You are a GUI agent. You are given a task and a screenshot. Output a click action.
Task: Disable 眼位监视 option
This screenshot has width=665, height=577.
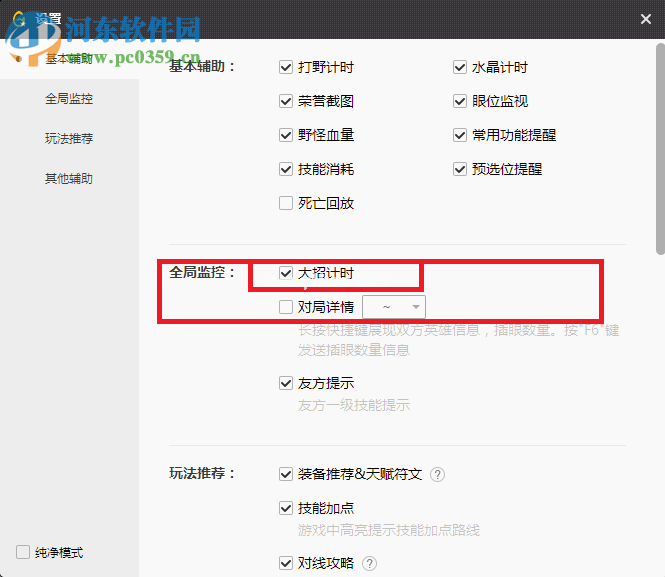coord(460,102)
